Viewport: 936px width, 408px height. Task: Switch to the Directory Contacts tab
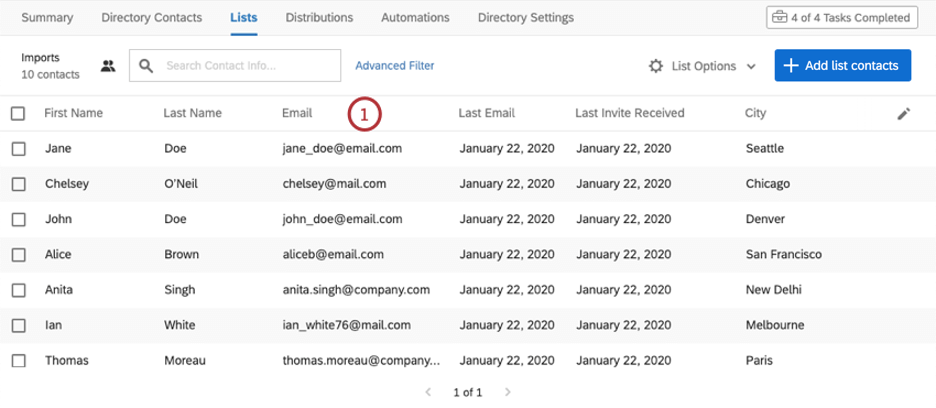click(152, 18)
